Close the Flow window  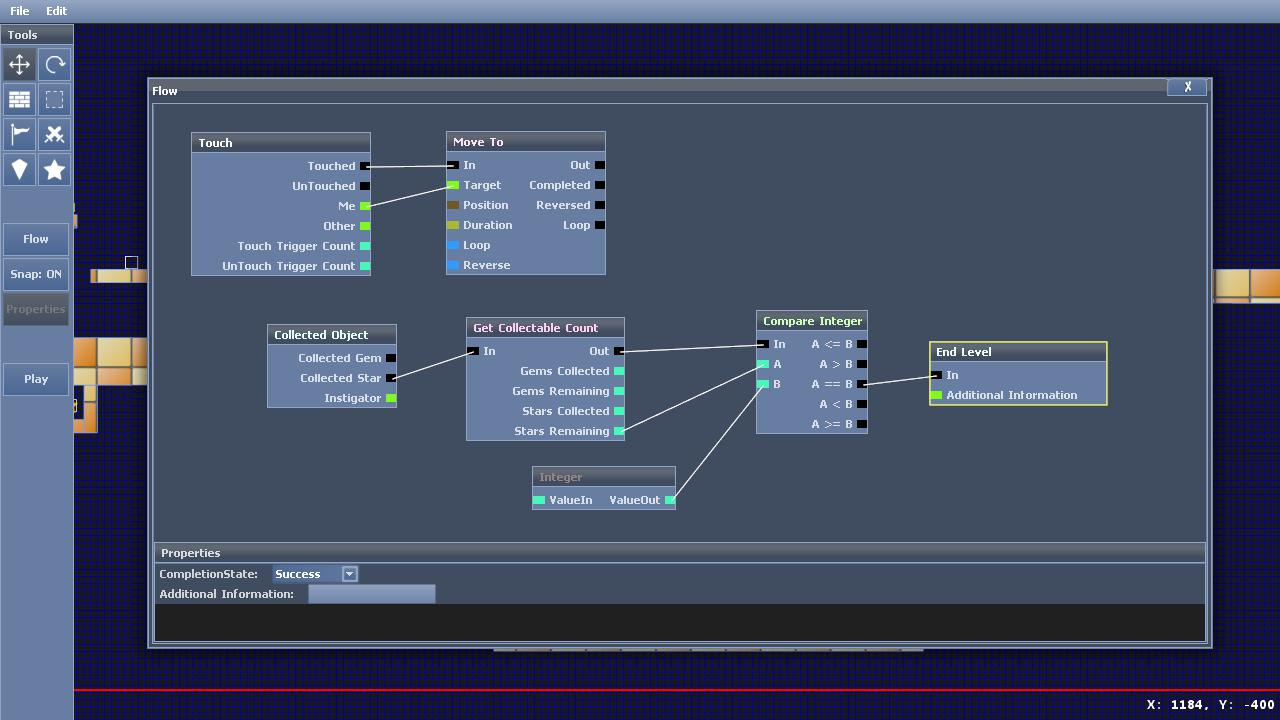1187,87
